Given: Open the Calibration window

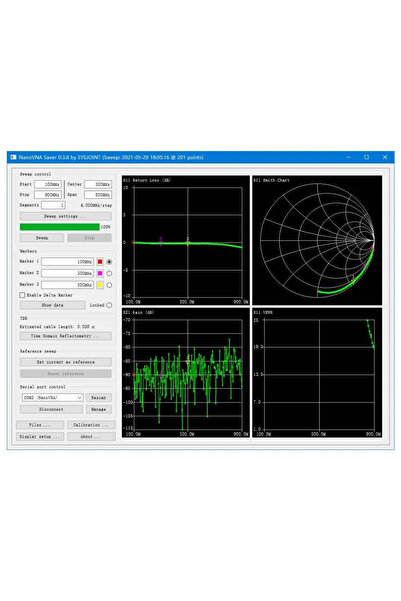Looking at the screenshot, I should pyautogui.click(x=91, y=425).
